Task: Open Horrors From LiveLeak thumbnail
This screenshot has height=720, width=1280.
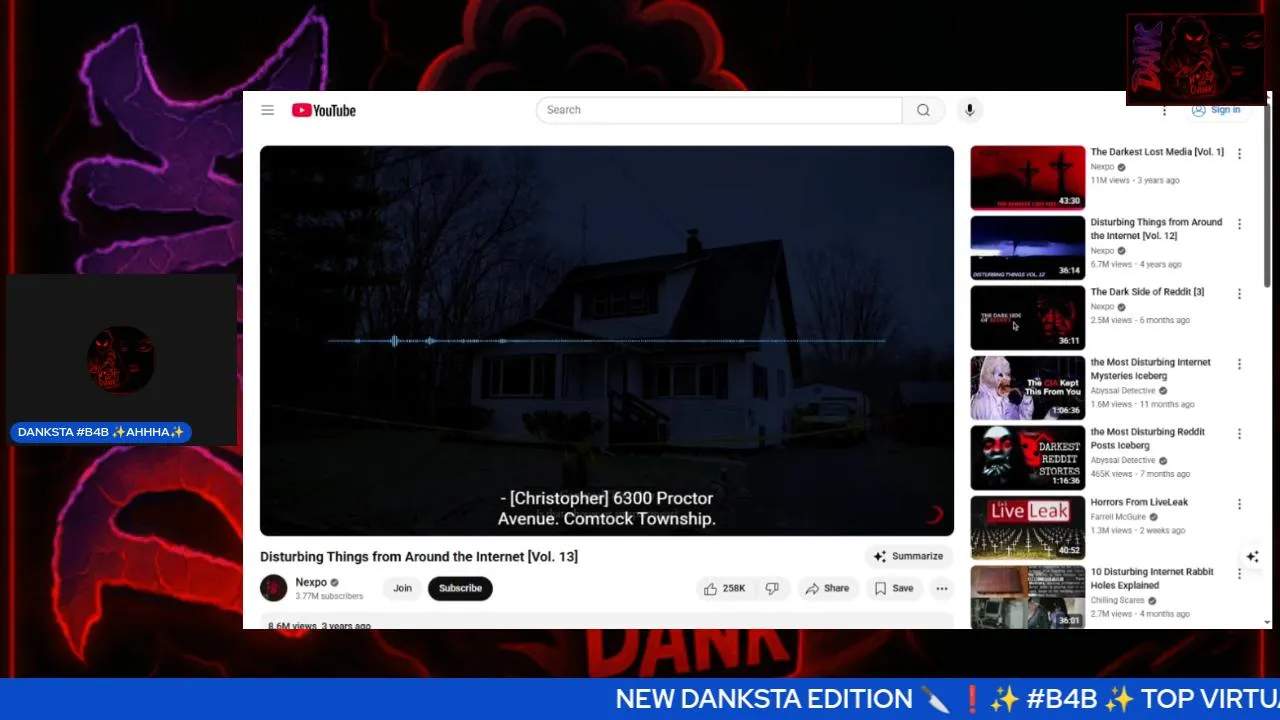Action: click(x=1027, y=528)
